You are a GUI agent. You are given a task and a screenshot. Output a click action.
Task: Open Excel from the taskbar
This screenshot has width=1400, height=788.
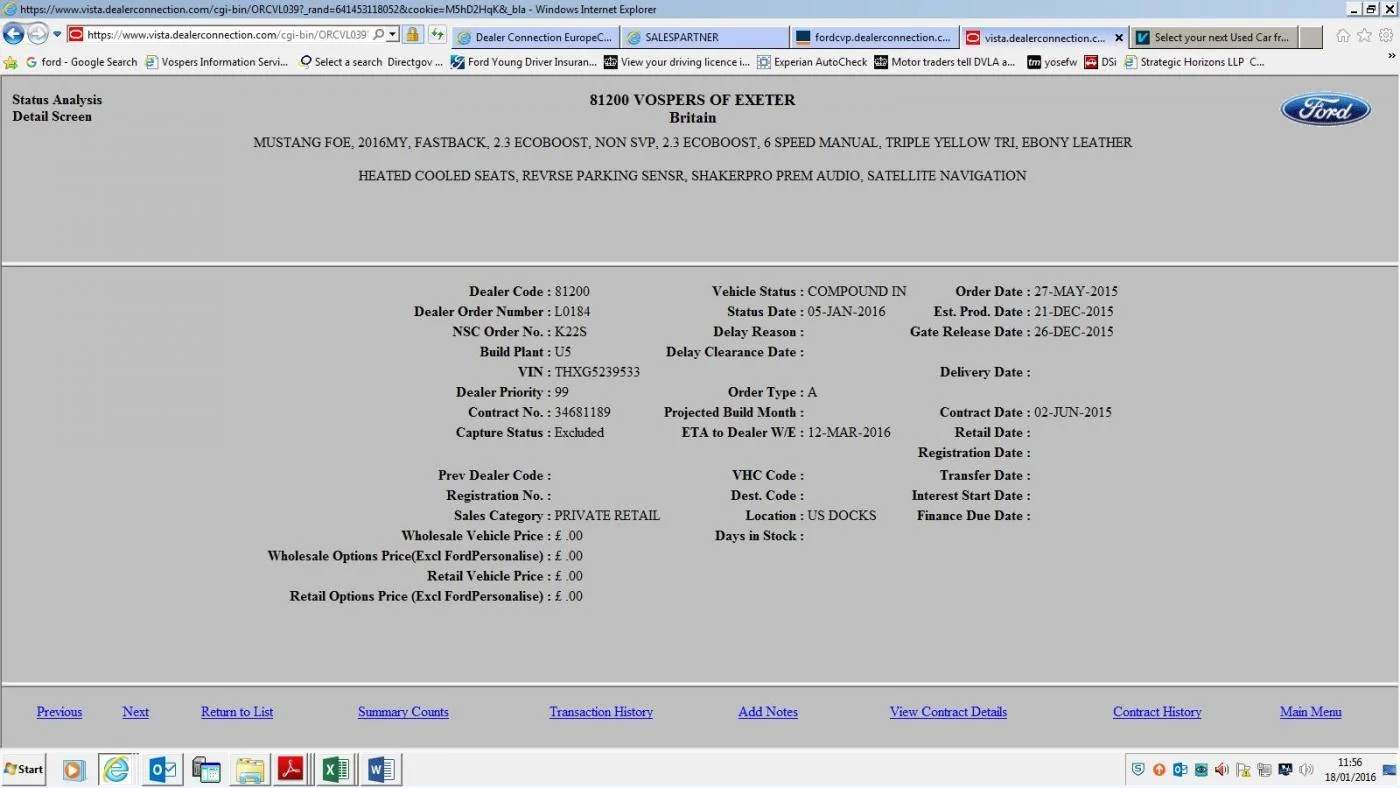[x=335, y=769]
